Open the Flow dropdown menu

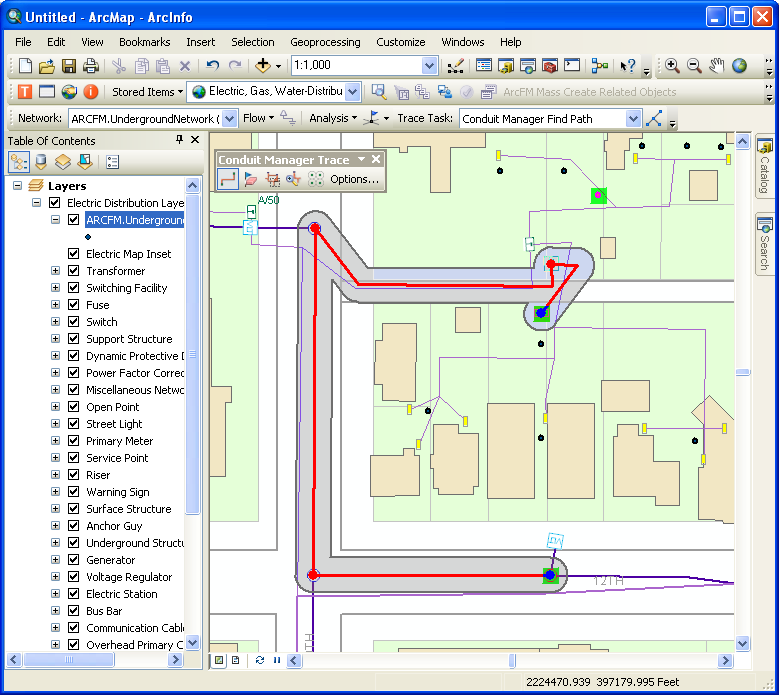258,118
